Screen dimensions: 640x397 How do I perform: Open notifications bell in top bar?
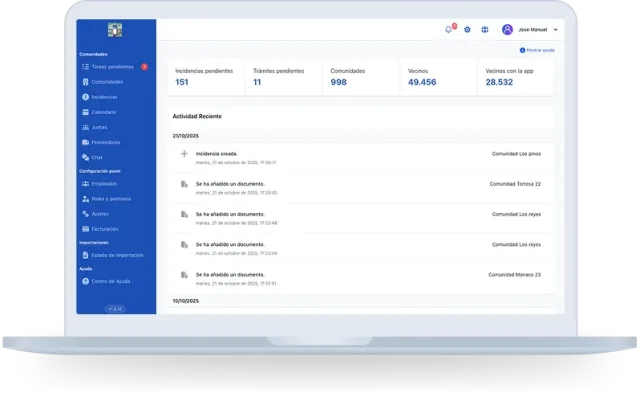tap(449, 29)
